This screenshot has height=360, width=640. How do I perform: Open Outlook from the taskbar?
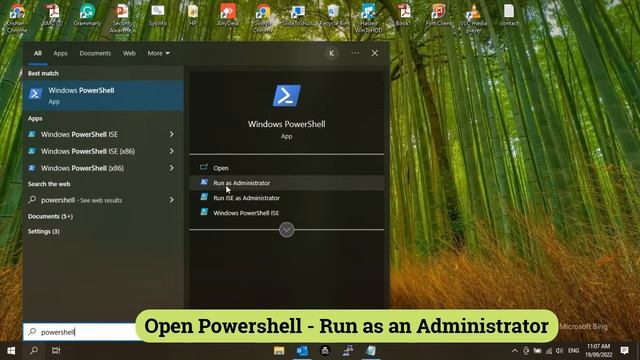[x=302, y=351]
